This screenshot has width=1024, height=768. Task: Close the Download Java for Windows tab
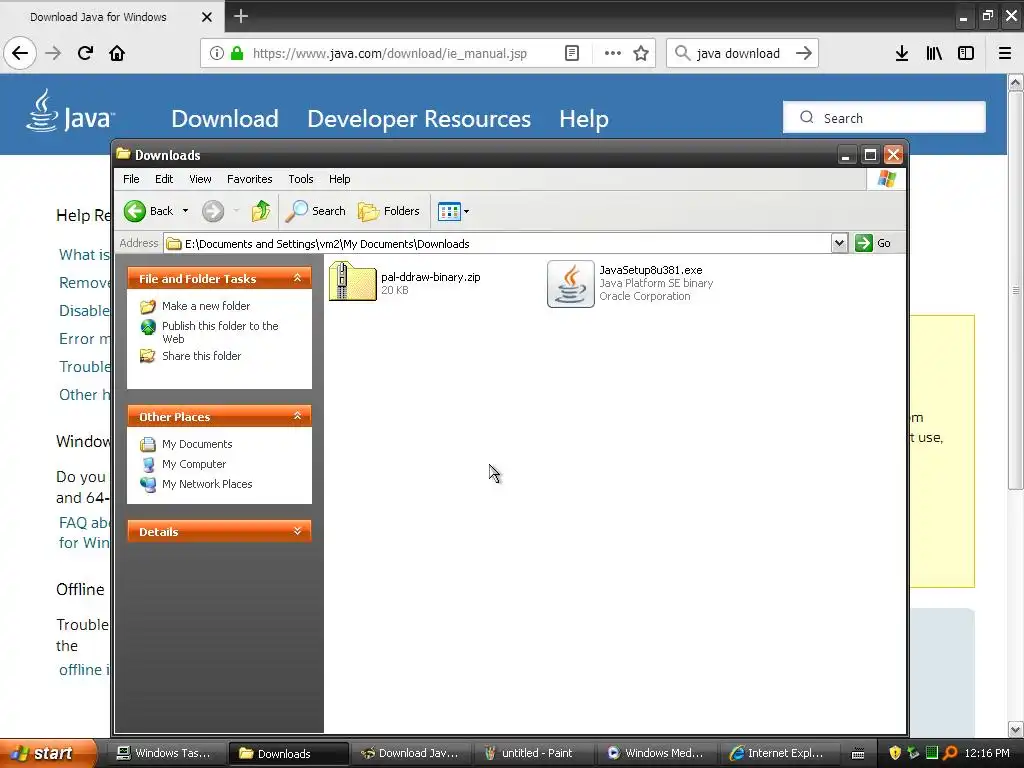206,17
